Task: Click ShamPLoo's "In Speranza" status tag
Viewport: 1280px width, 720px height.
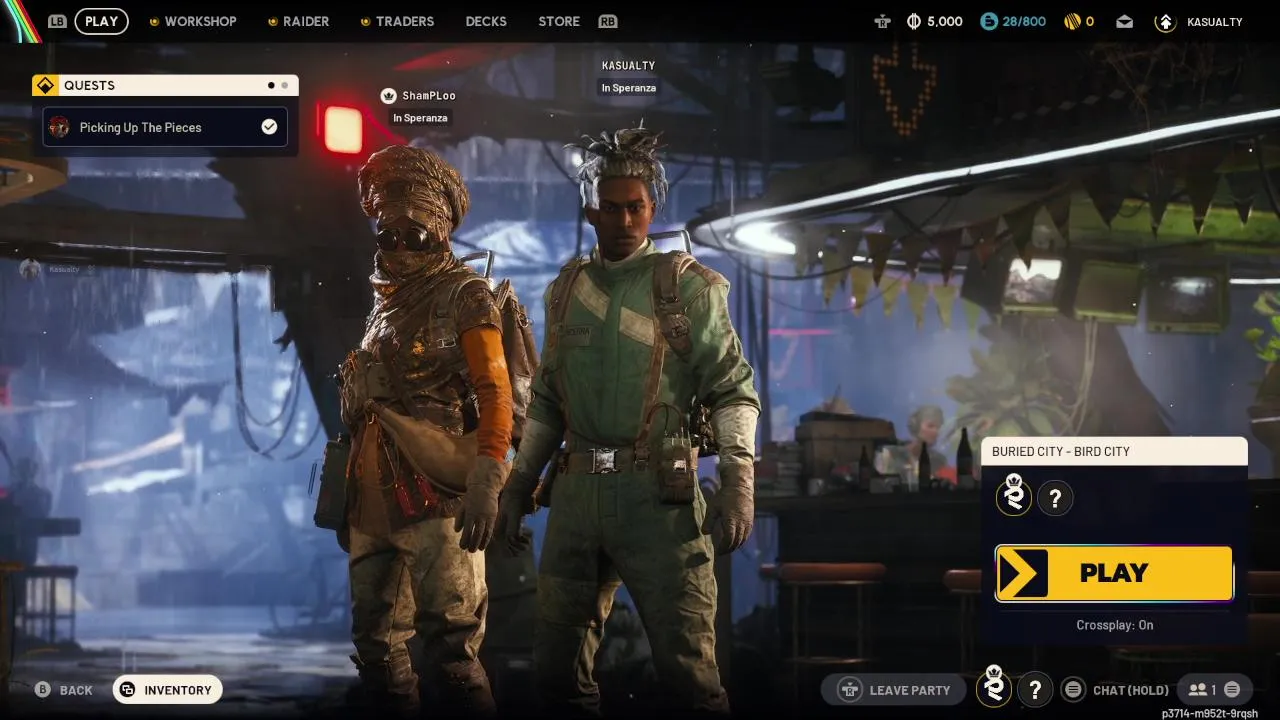Action: coord(420,118)
